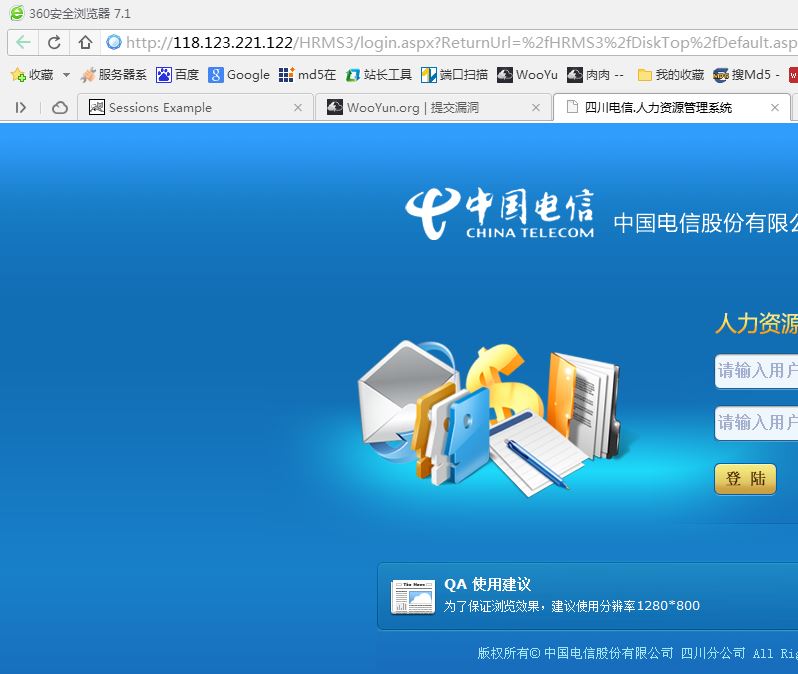Click the 版权所有 copyright text
The height and width of the screenshot is (674, 798).
coord(638,653)
